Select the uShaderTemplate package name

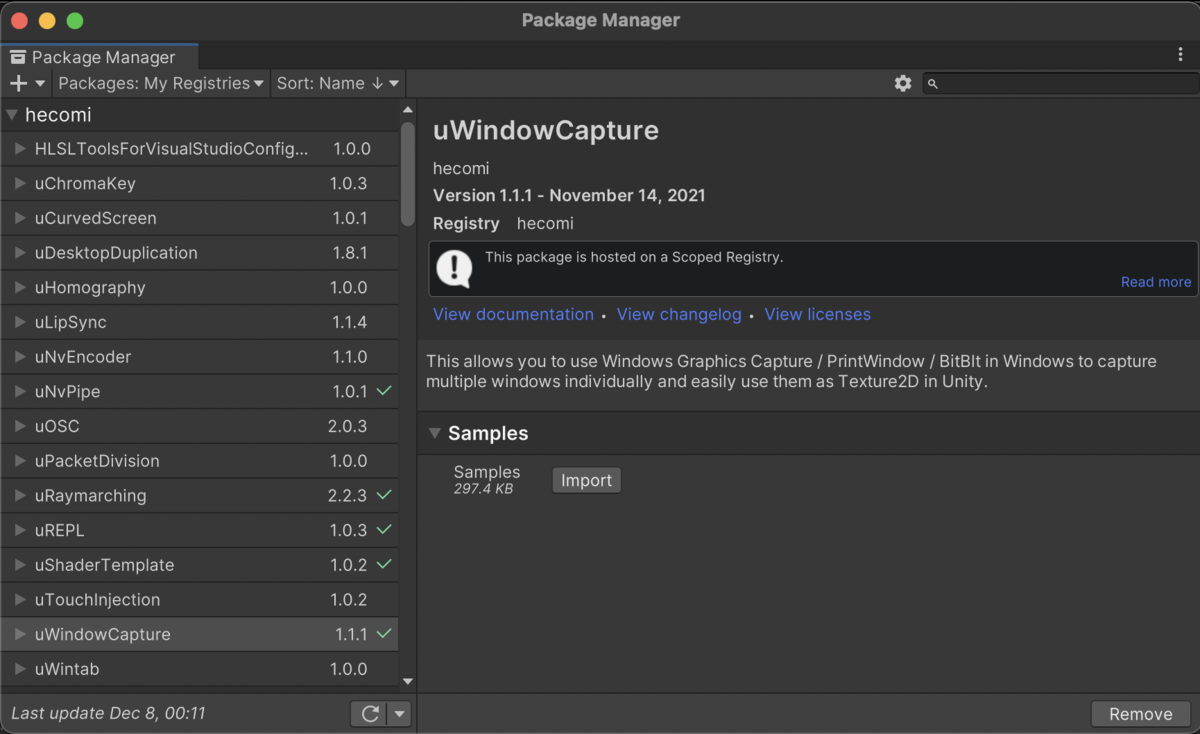pyautogui.click(x=104, y=565)
